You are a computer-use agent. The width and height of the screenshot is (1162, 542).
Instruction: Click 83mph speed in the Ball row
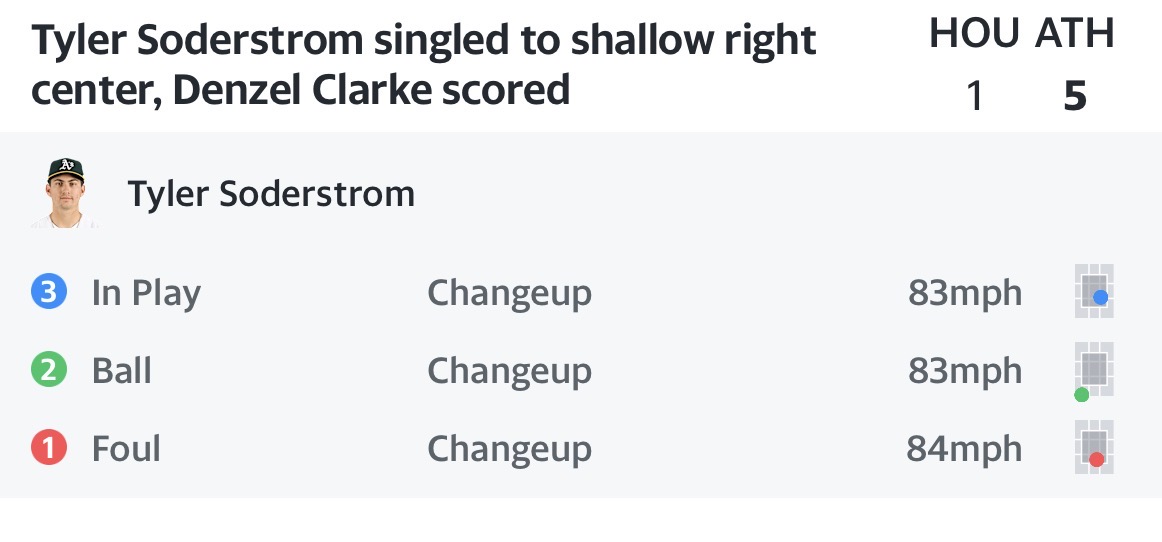[x=965, y=370]
